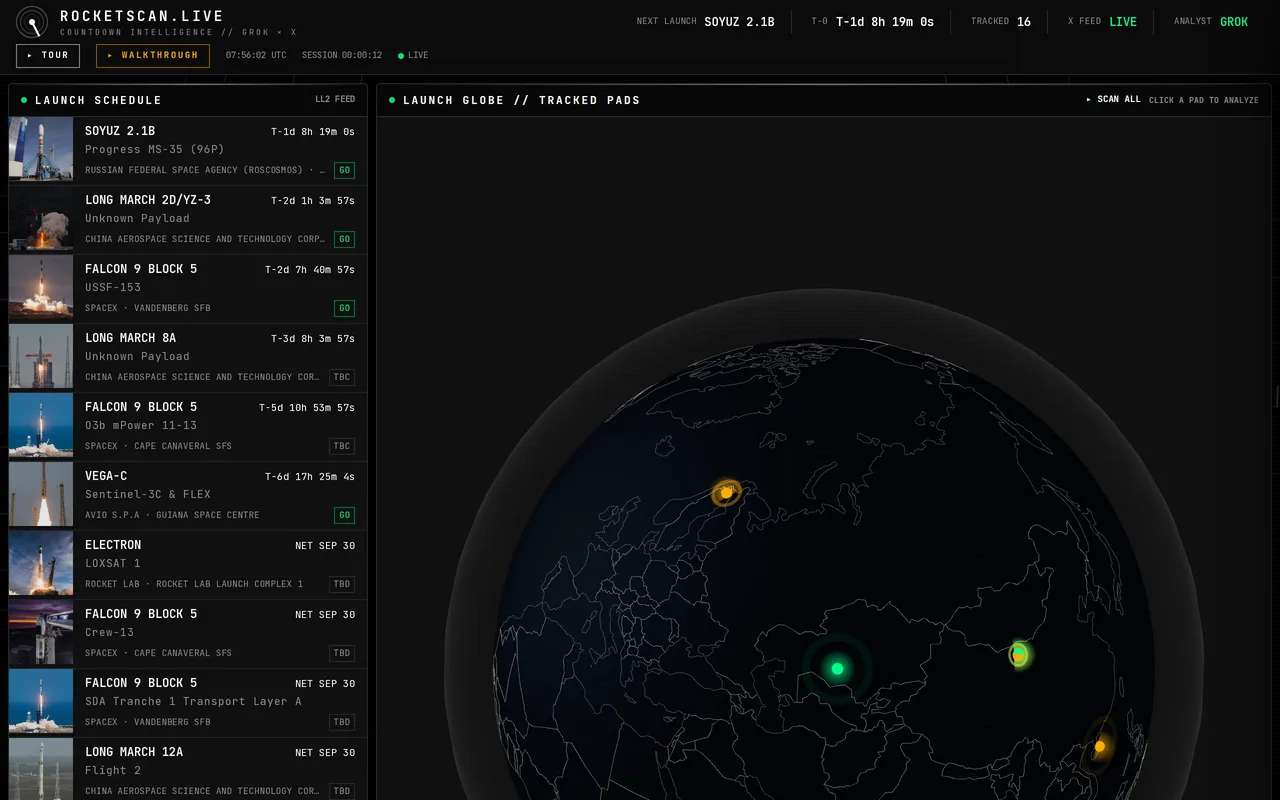The width and height of the screenshot is (1280, 800).
Task: Click Tracked count 16 in header
Action: coord(1024,21)
